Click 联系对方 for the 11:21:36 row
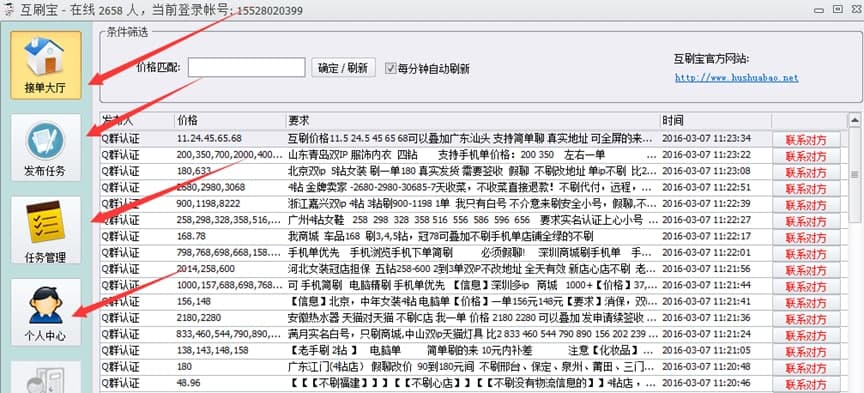864x393 pixels. point(806,319)
